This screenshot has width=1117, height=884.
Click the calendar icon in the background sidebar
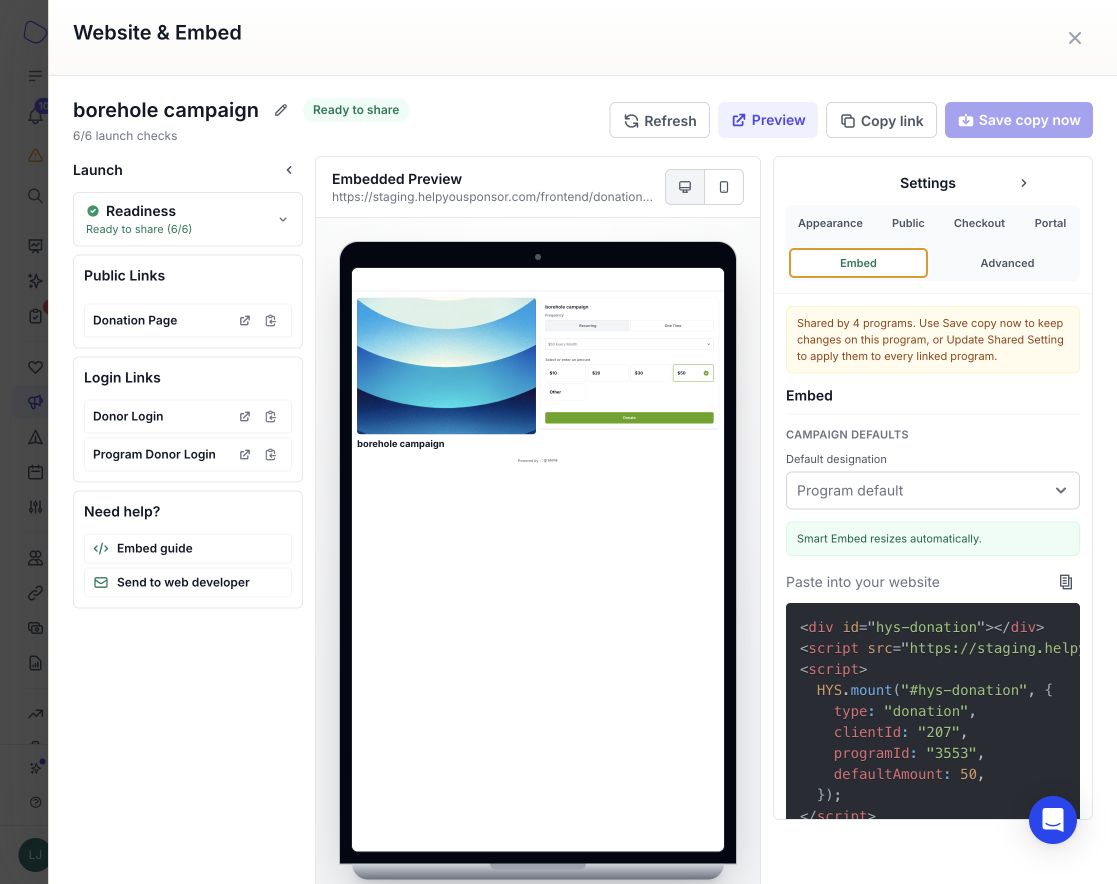click(35, 472)
